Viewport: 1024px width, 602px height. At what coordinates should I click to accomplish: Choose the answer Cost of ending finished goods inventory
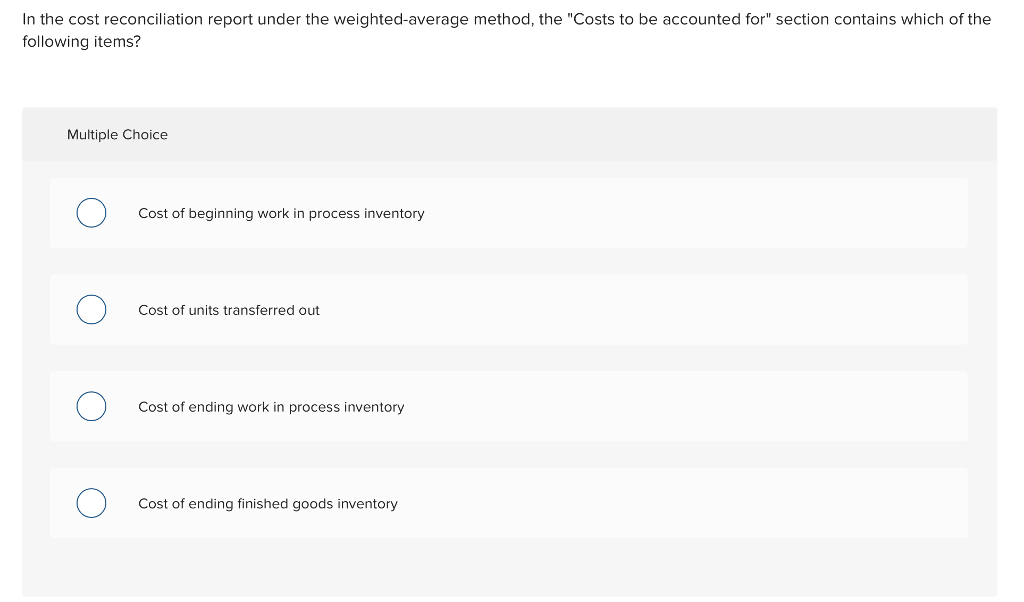(x=268, y=503)
